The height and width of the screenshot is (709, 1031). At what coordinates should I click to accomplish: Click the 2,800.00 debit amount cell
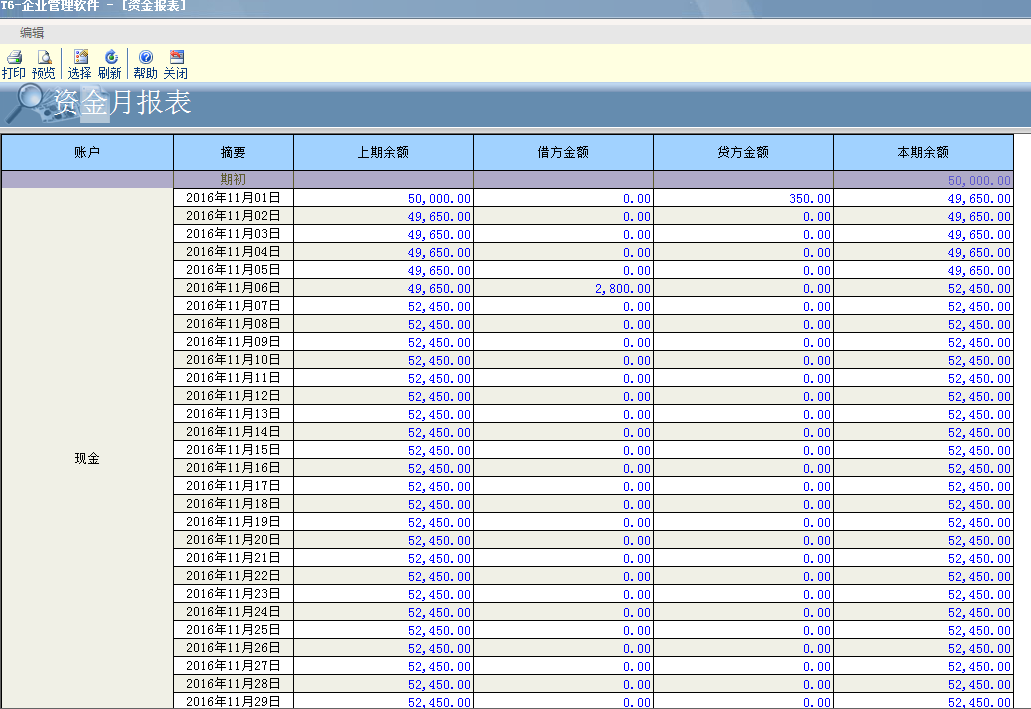tap(563, 288)
